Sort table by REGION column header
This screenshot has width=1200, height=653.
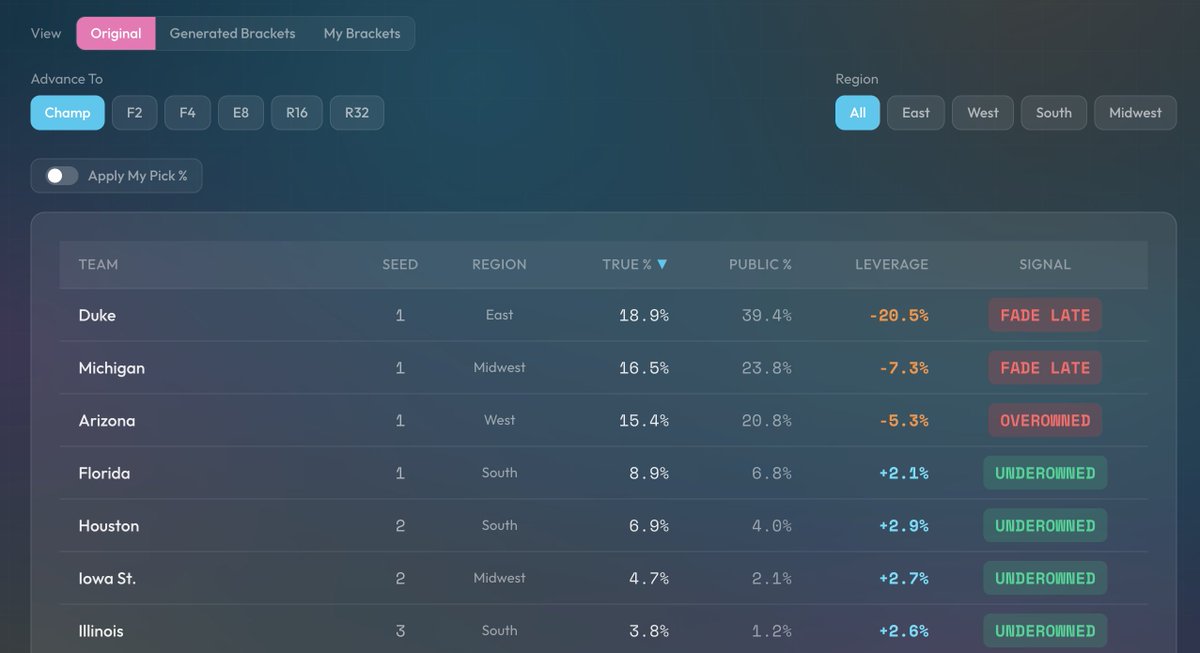[499, 265]
